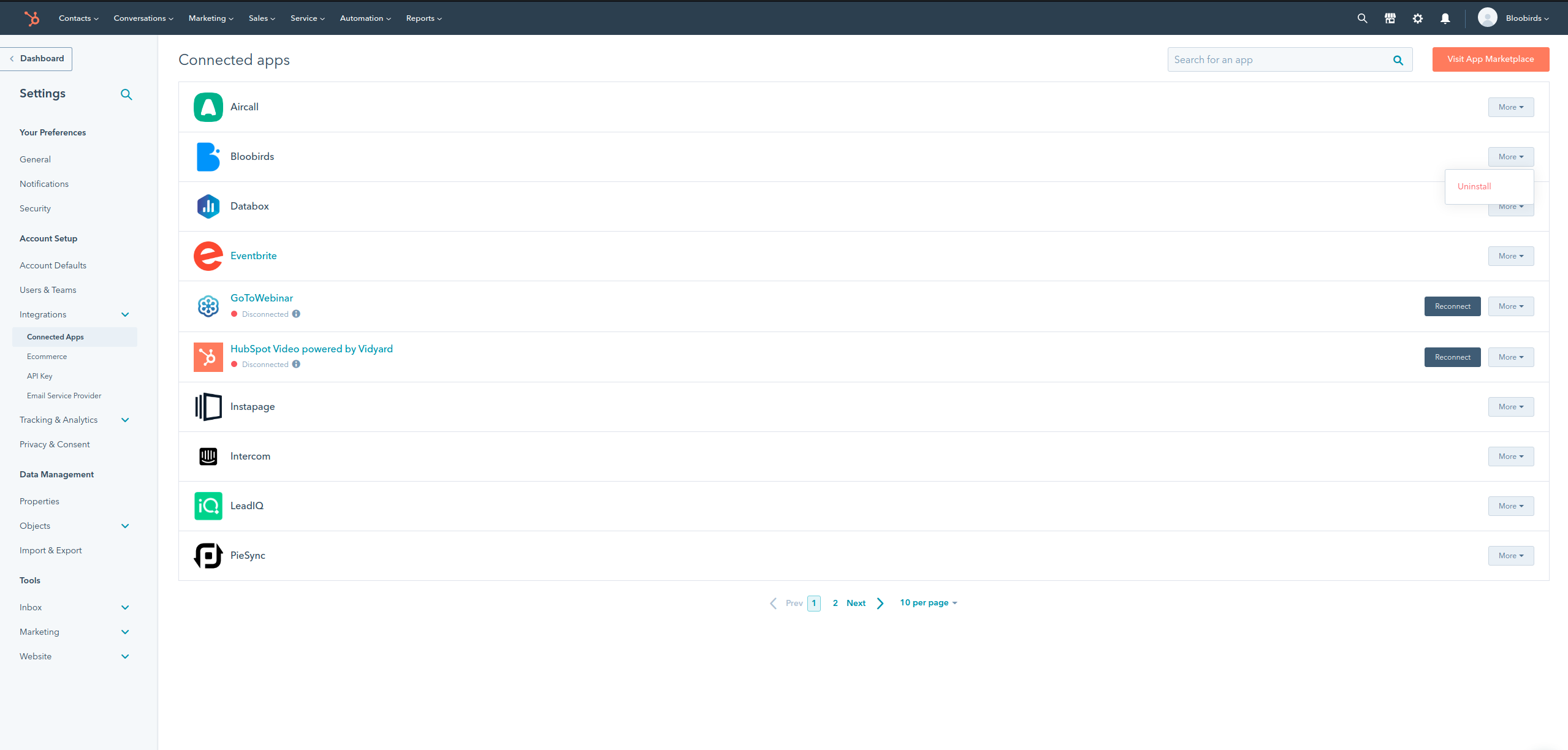Click Reconnect for HubSpot Video

tap(1452, 357)
